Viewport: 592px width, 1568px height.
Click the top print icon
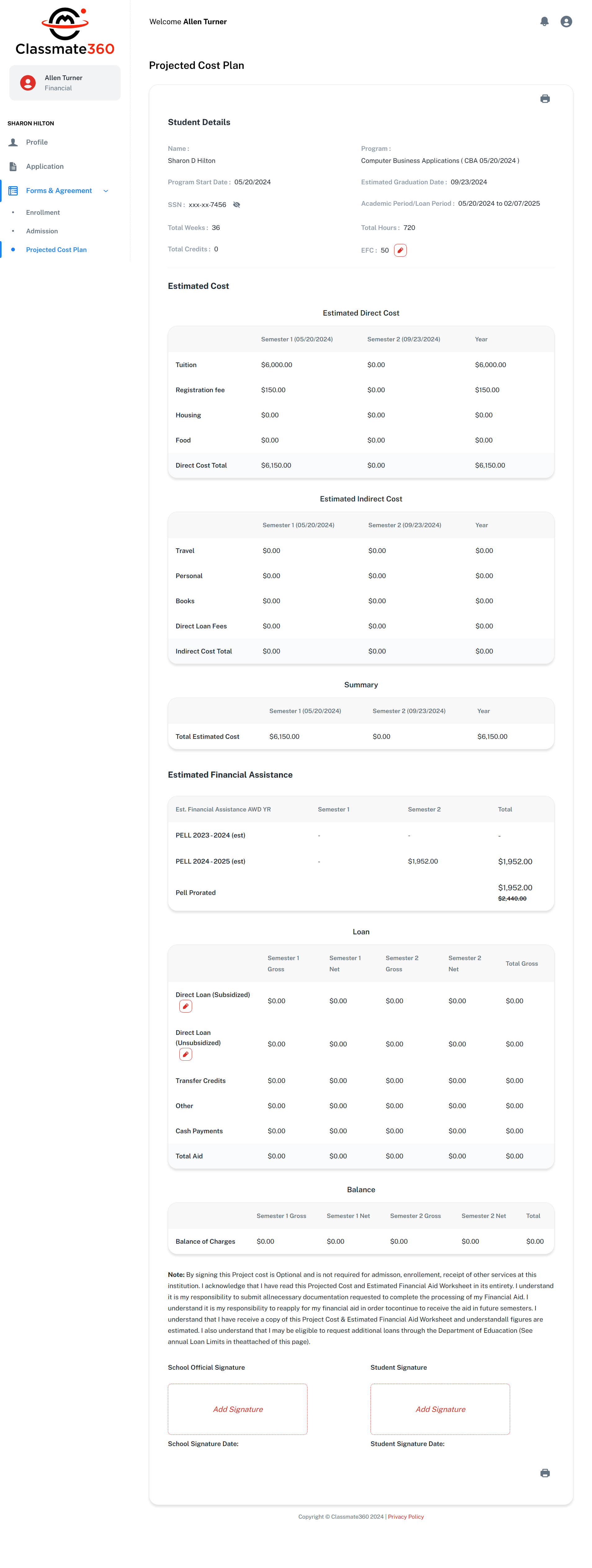[x=545, y=99]
